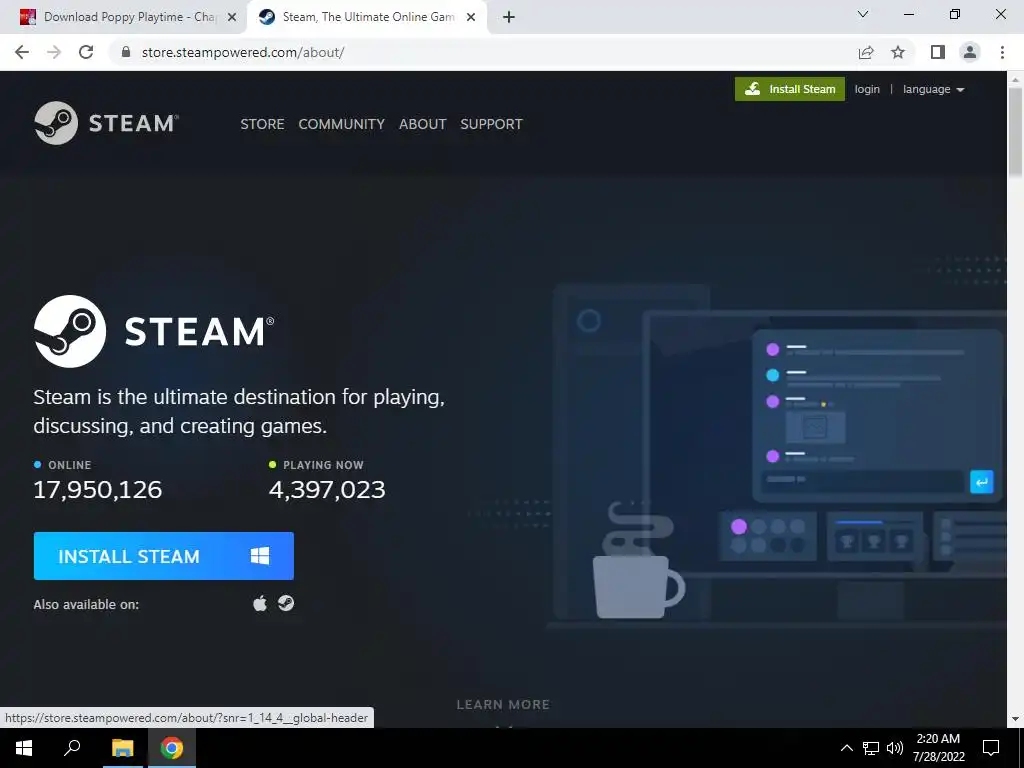Image resolution: width=1024 pixels, height=768 pixels.
Task: Select the Apple macOS download icon
Action: pyautogui.click(x=260, y=603)
